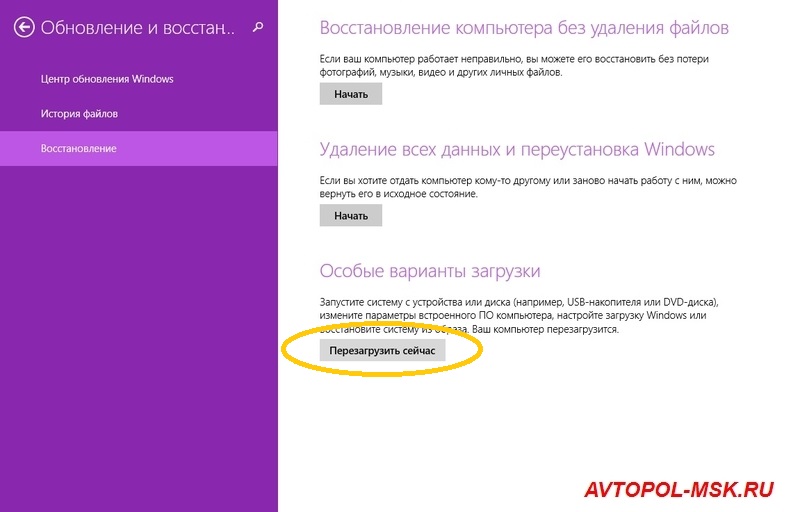
Task: Click the heading Обновление и восстан..
Action: 138,28
